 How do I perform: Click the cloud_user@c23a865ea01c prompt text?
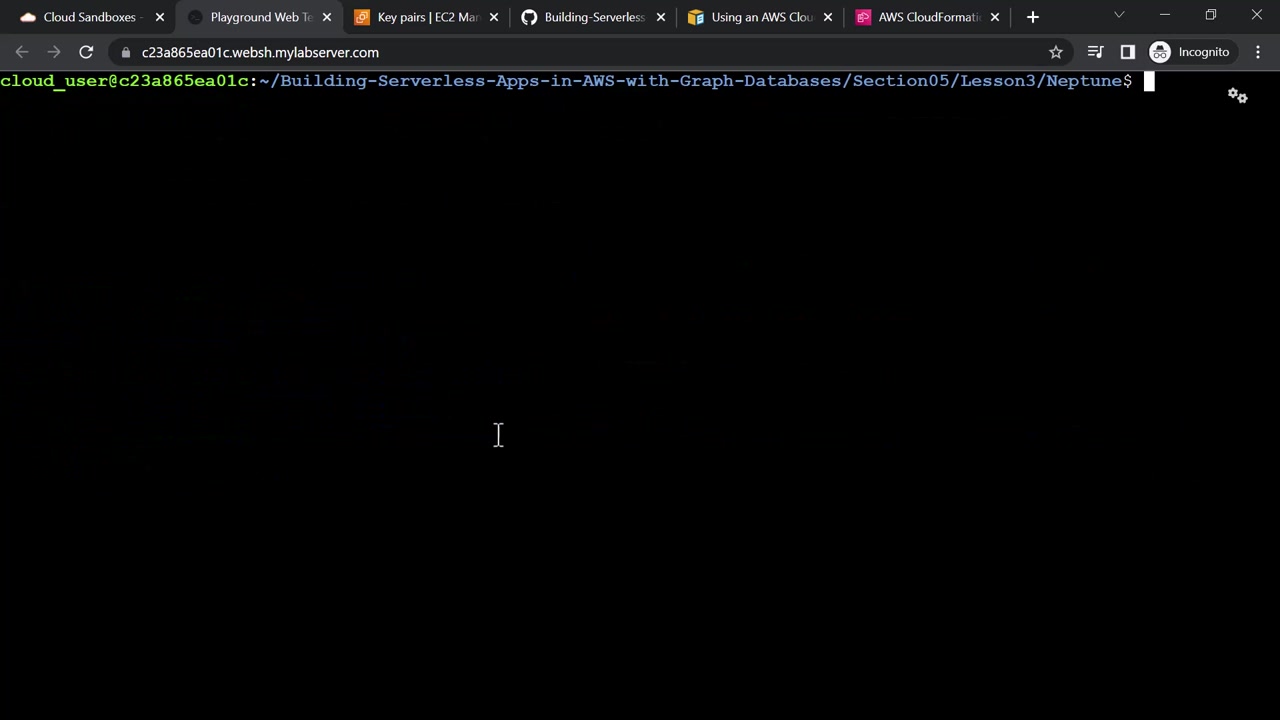tap(125, 81)
